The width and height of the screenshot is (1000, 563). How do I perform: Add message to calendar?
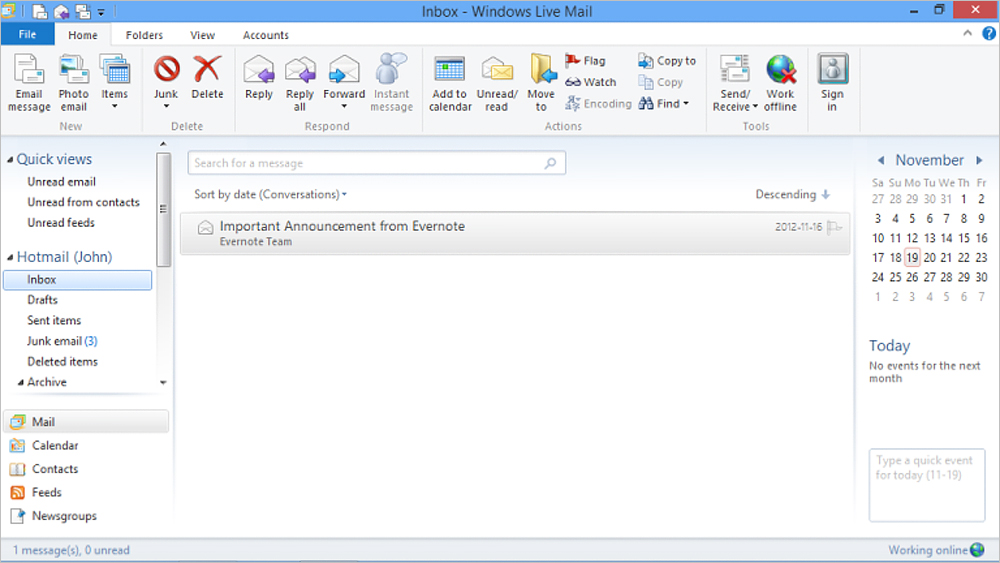pos(450,84)
